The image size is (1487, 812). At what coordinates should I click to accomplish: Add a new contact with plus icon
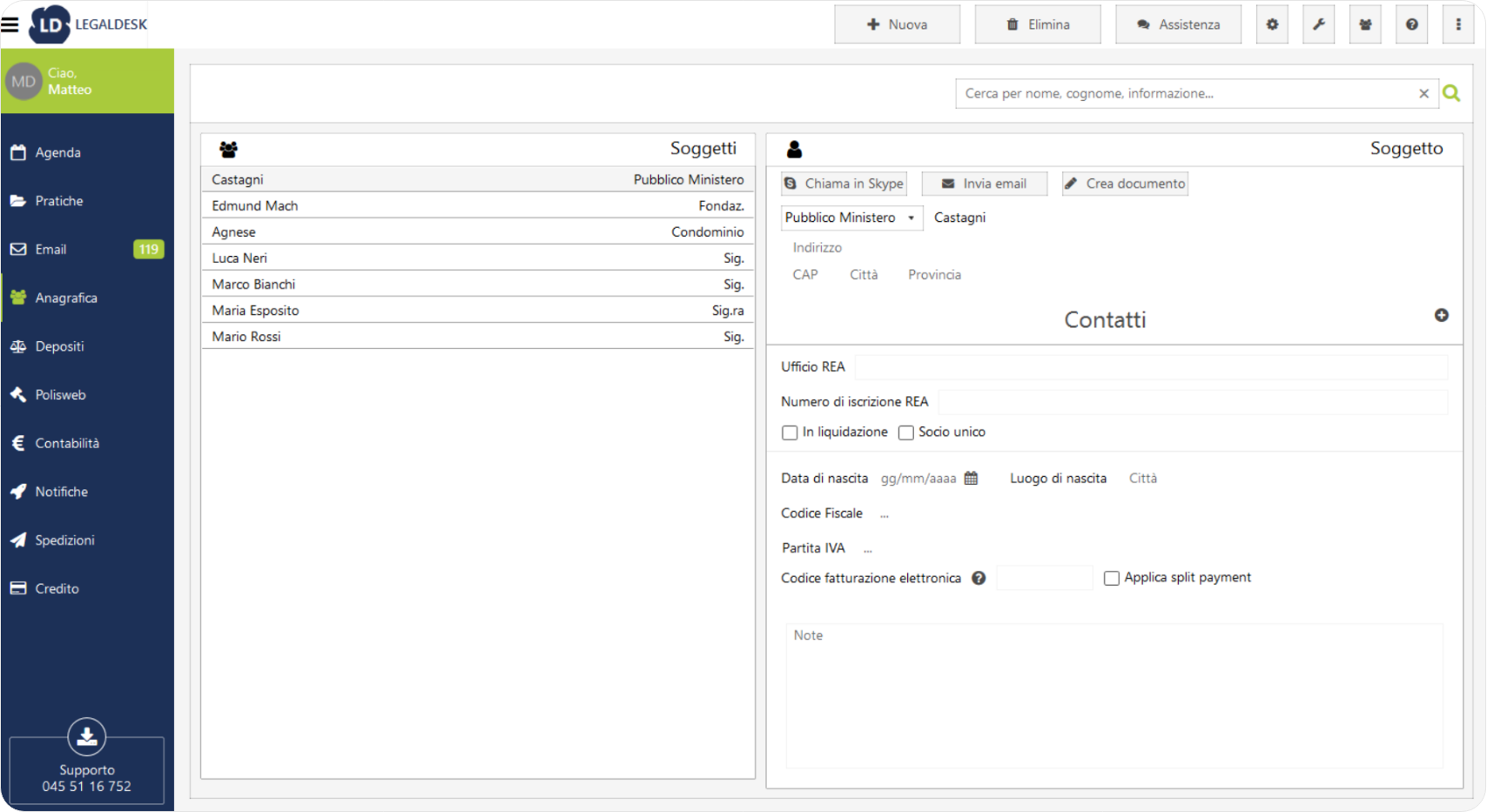1441,315
